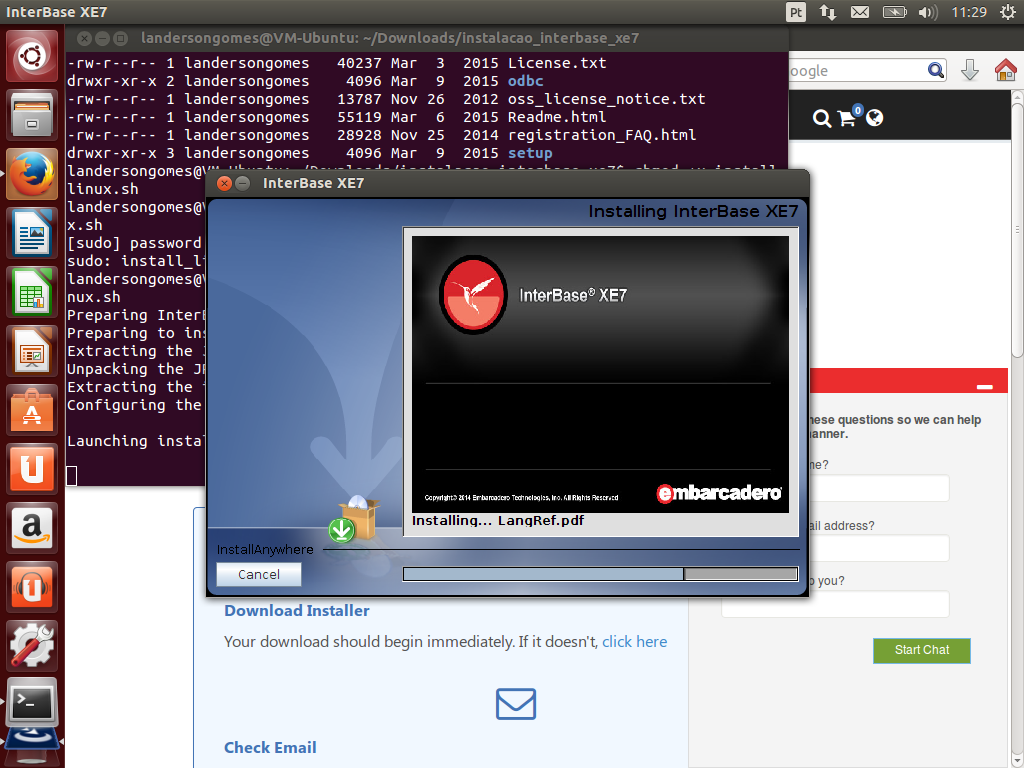Open the clock menu showing 11:29
Image resolution: width=1024 pixels, height=768 pixels.
click(969, 12)
